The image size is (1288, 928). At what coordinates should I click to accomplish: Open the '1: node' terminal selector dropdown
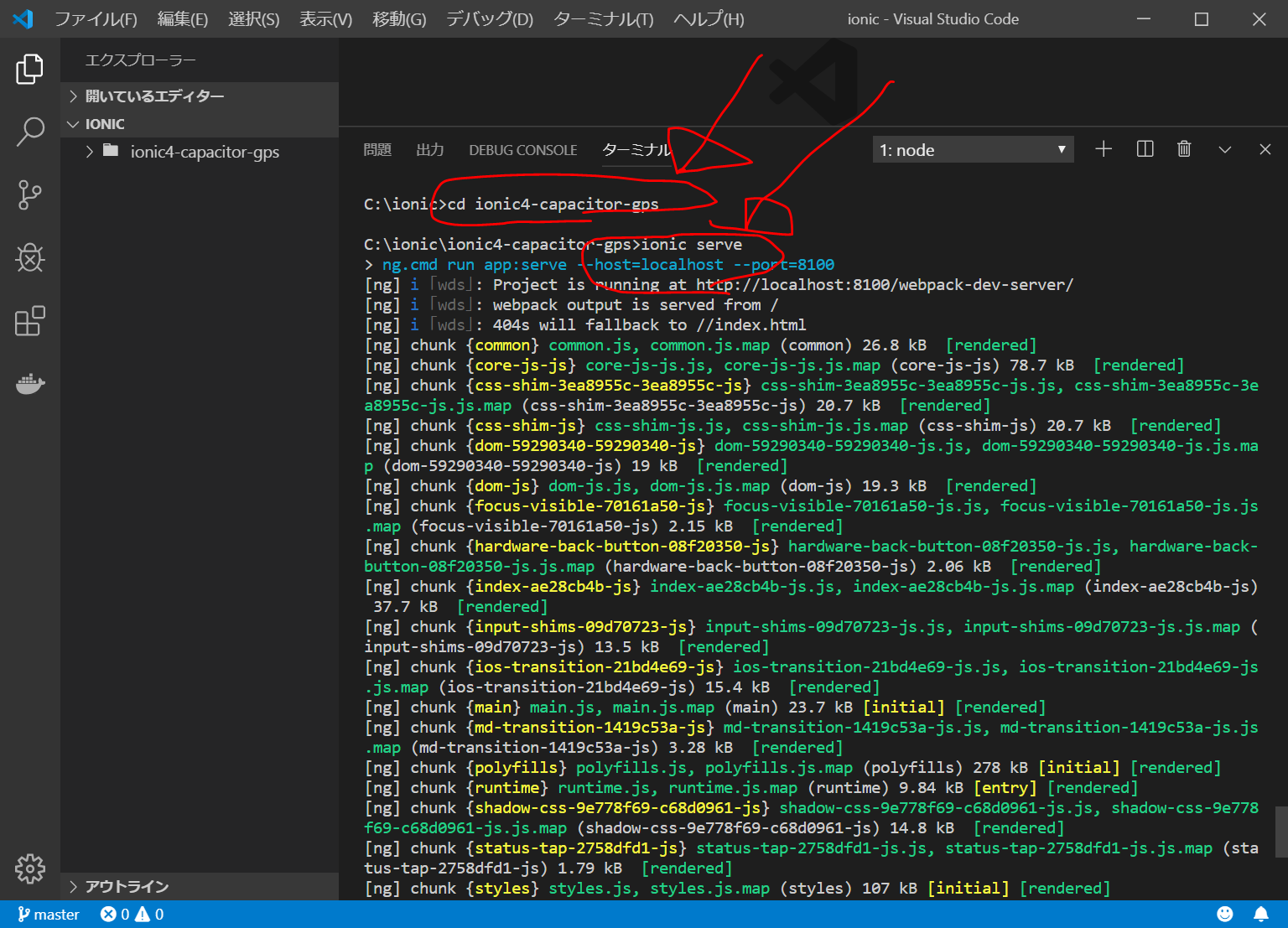pyautogui.click(x=973, y=150)
